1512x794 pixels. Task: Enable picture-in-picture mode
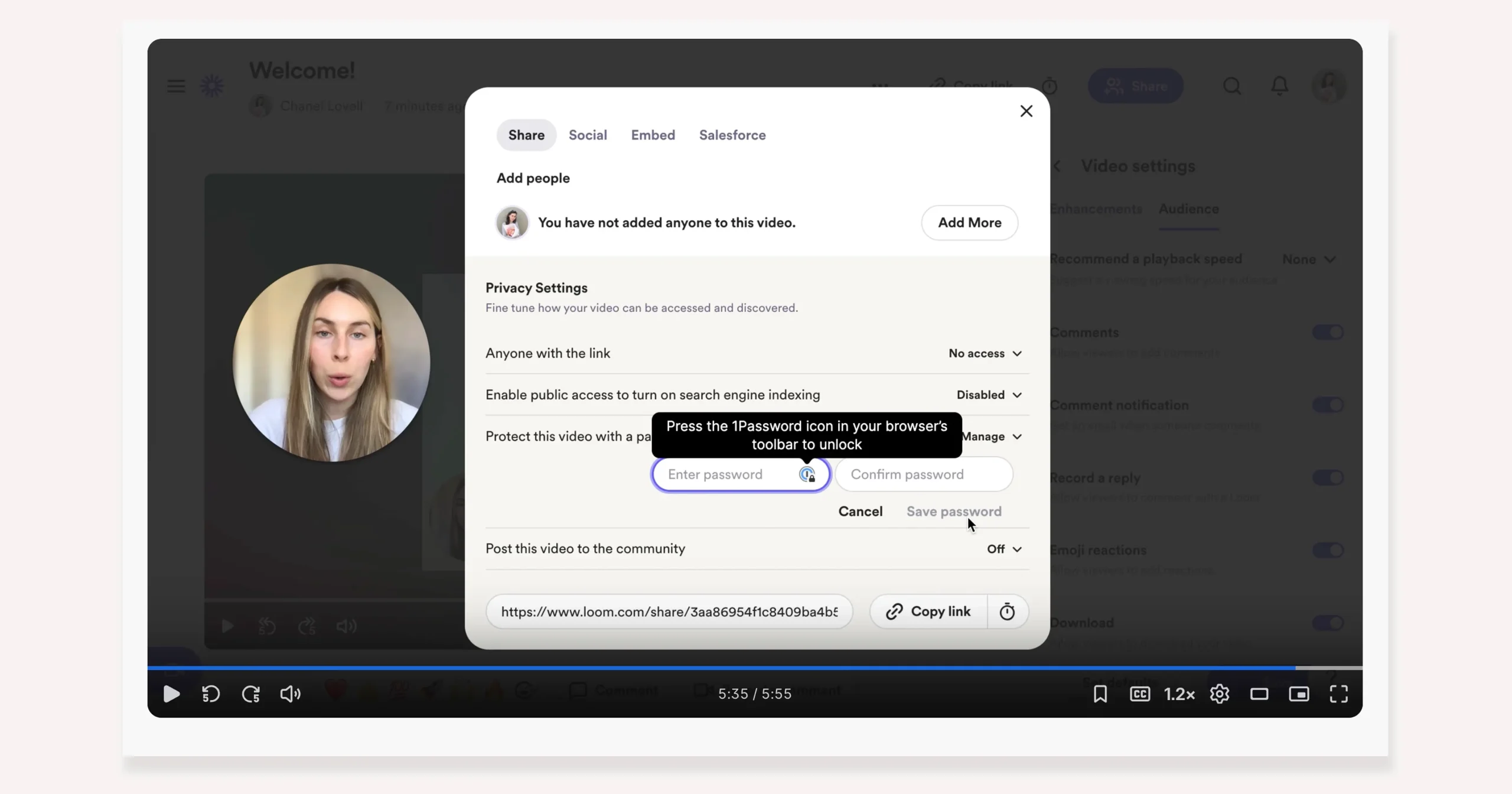pos(1299,694)
